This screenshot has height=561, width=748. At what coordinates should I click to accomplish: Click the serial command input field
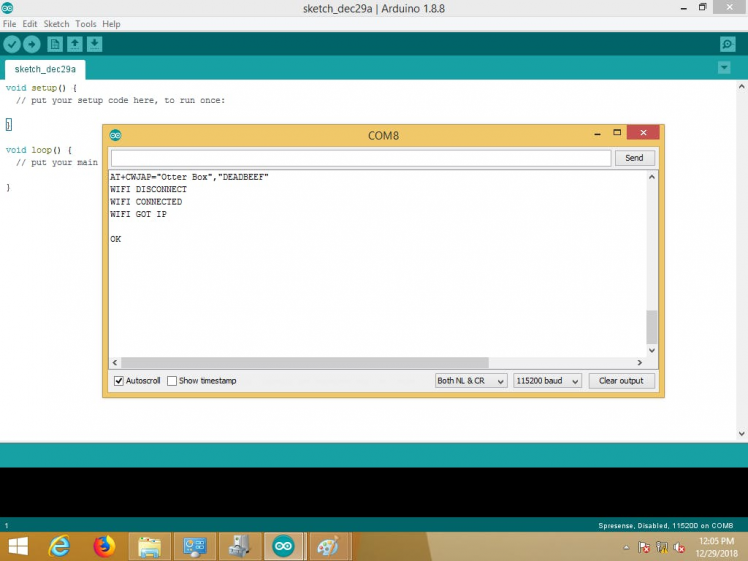[360, 158]
